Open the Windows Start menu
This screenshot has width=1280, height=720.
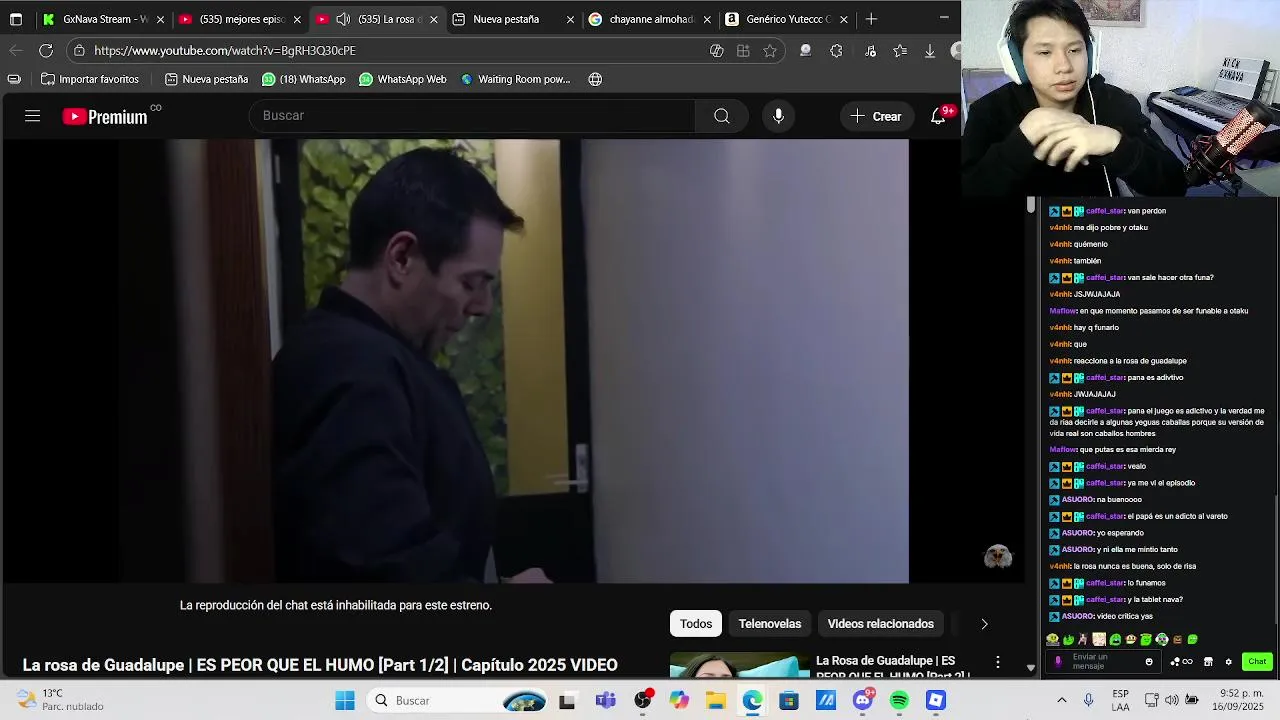click(345, 701)
